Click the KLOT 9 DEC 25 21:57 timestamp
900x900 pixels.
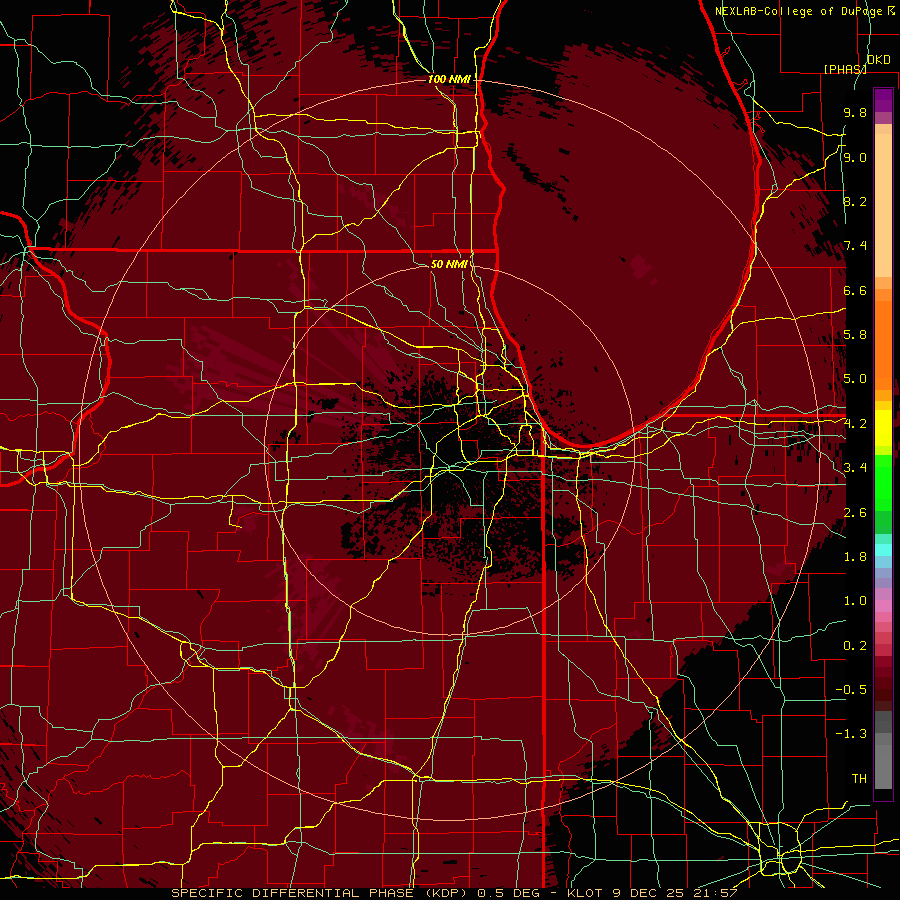(652, 893)
